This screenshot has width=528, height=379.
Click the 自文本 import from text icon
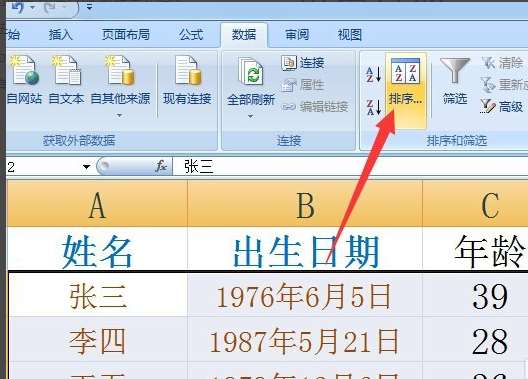[x=66, y=71]
